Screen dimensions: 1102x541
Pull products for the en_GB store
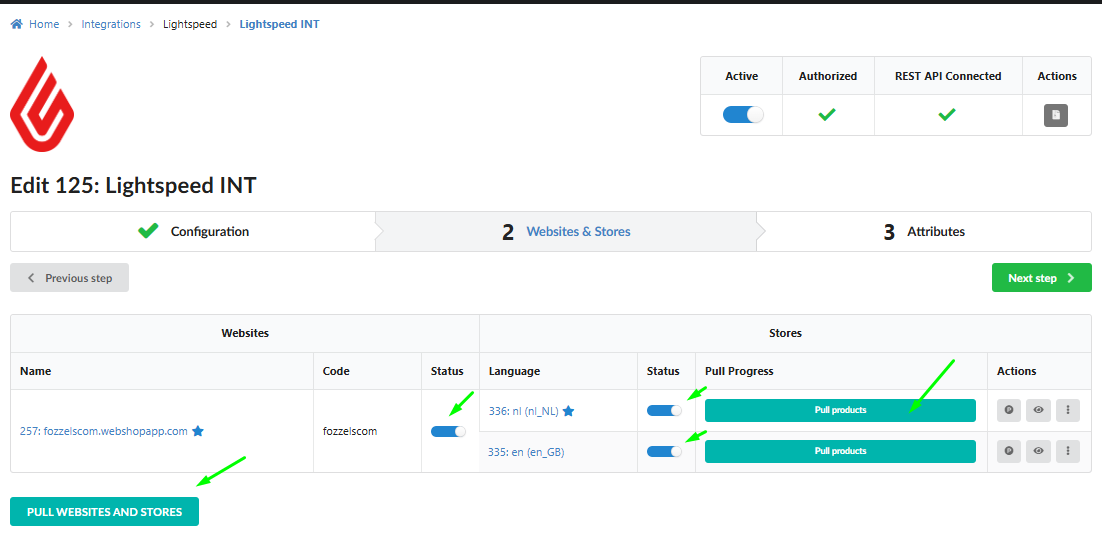coord(840,451)
